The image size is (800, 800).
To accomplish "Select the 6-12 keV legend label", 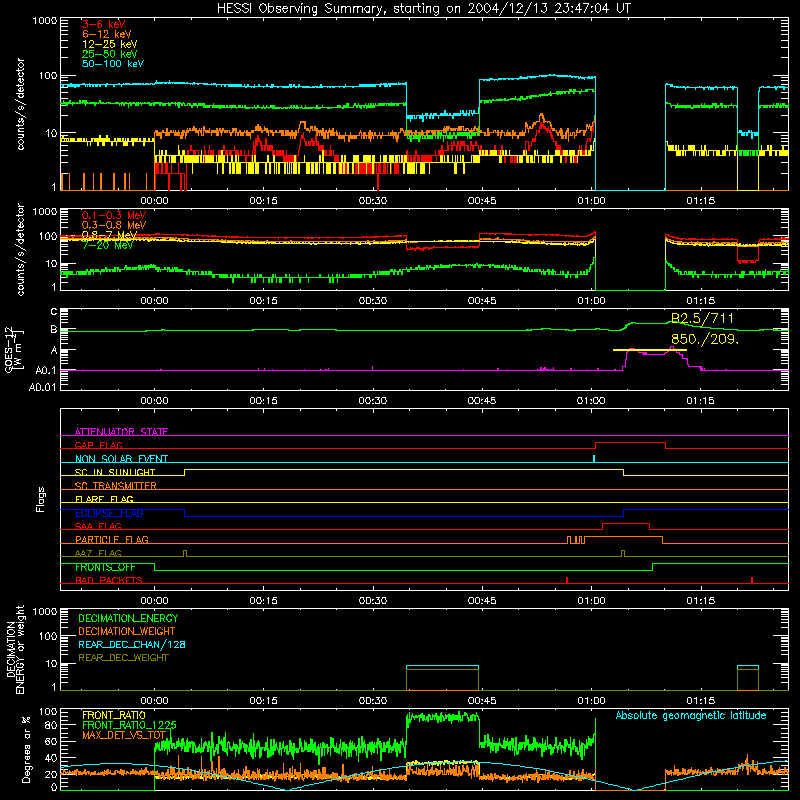I will (107, 34).
